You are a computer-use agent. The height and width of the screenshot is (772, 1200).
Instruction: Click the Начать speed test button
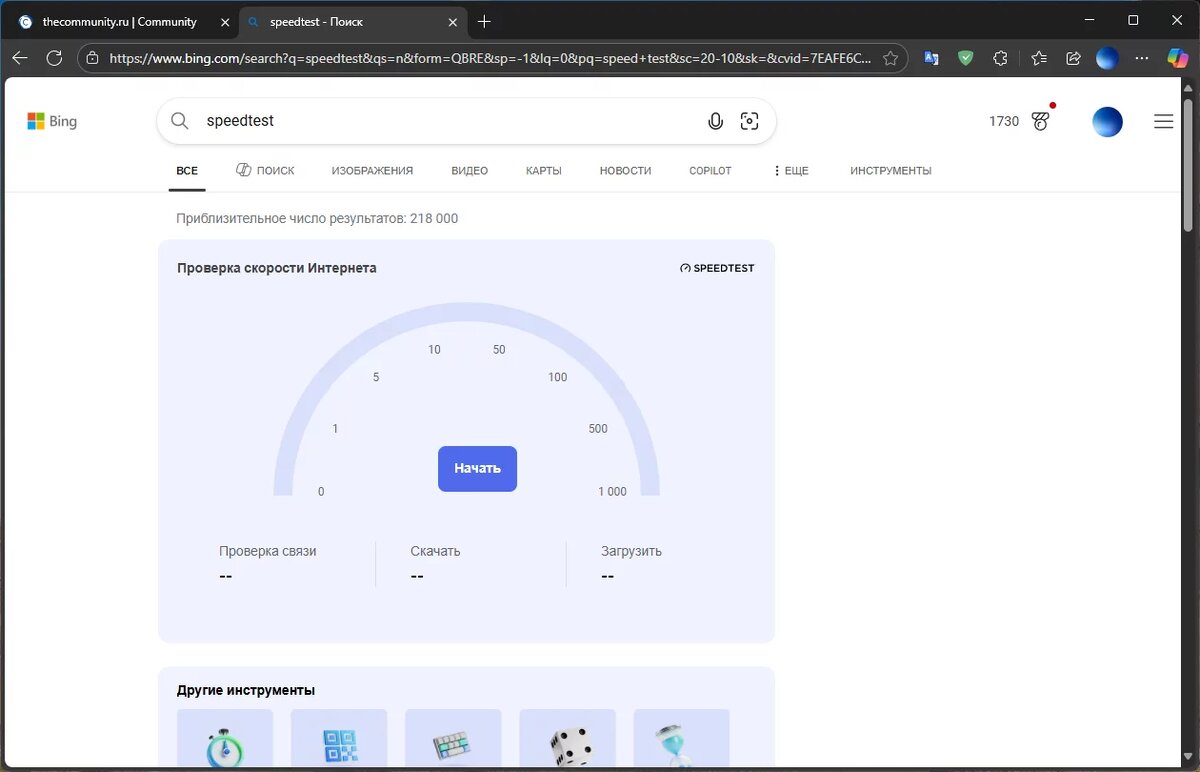click(x=477, y=468)
